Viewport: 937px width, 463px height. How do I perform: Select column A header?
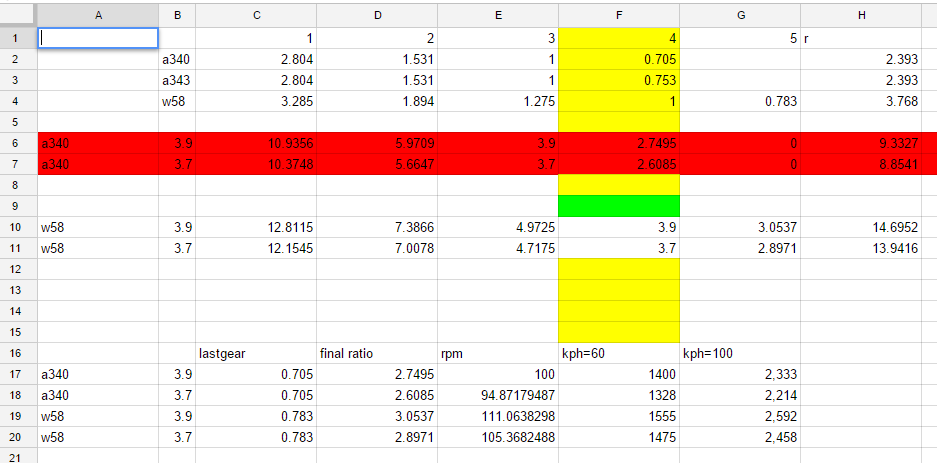coord(98,14)
